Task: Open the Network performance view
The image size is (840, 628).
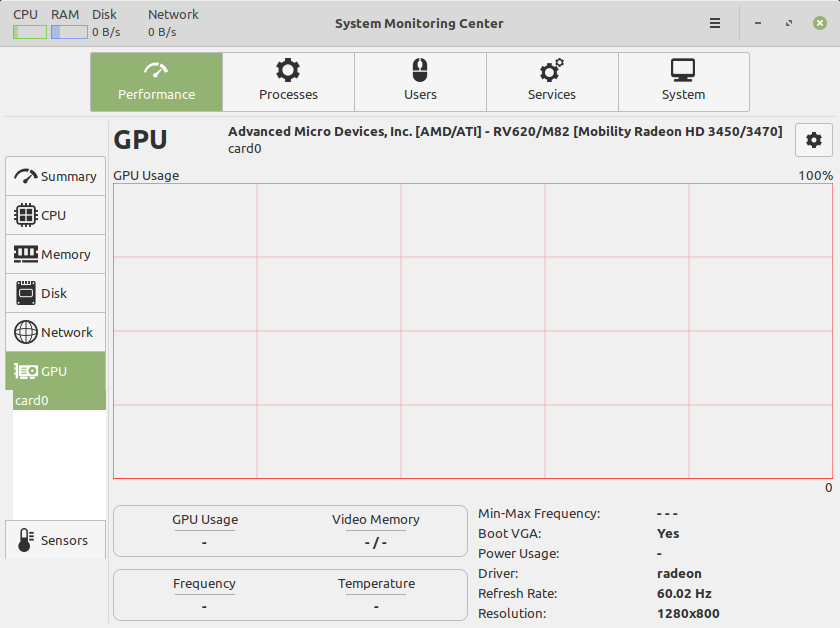Action: [x=55, y=331]
